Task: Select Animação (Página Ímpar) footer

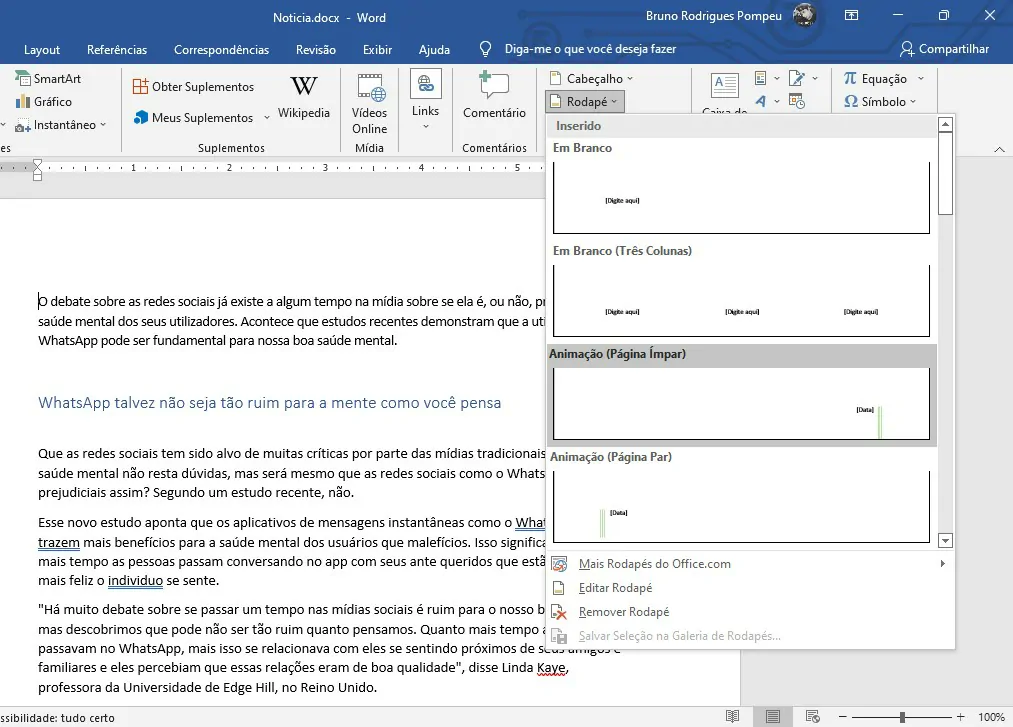Action: pos(741,405)
